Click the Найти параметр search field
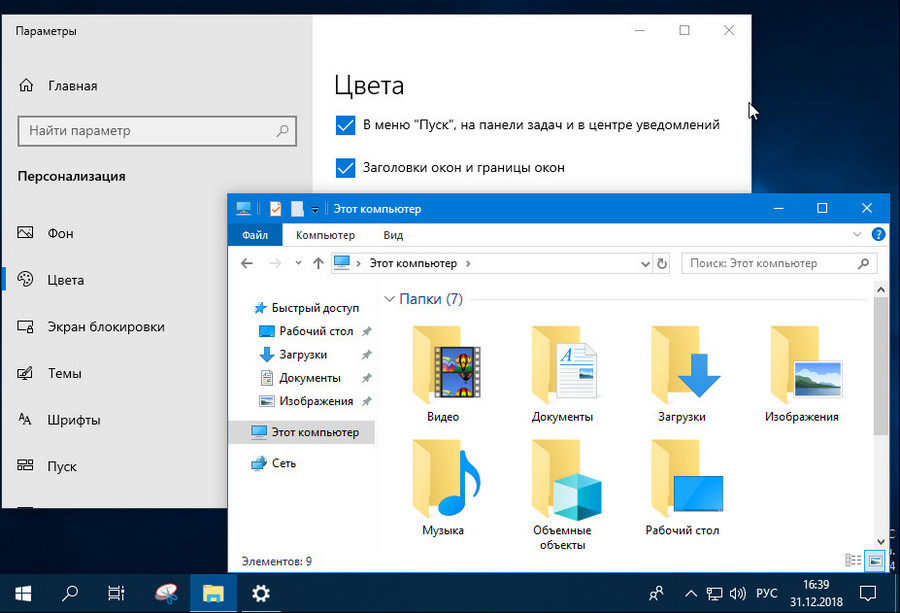 point(157,131)
